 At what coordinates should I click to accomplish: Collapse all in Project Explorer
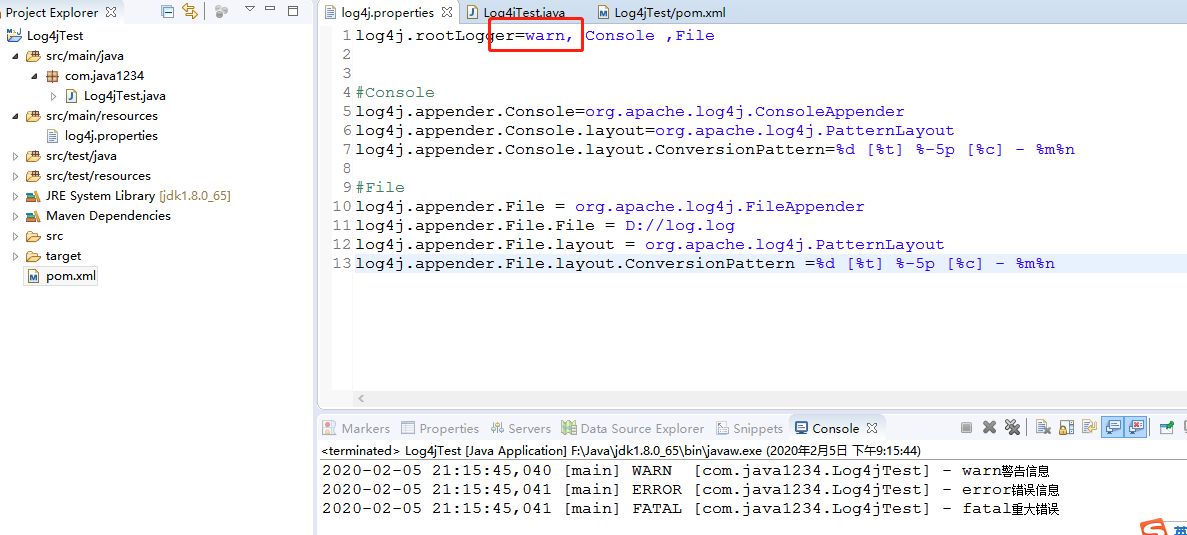pos(168,11)
